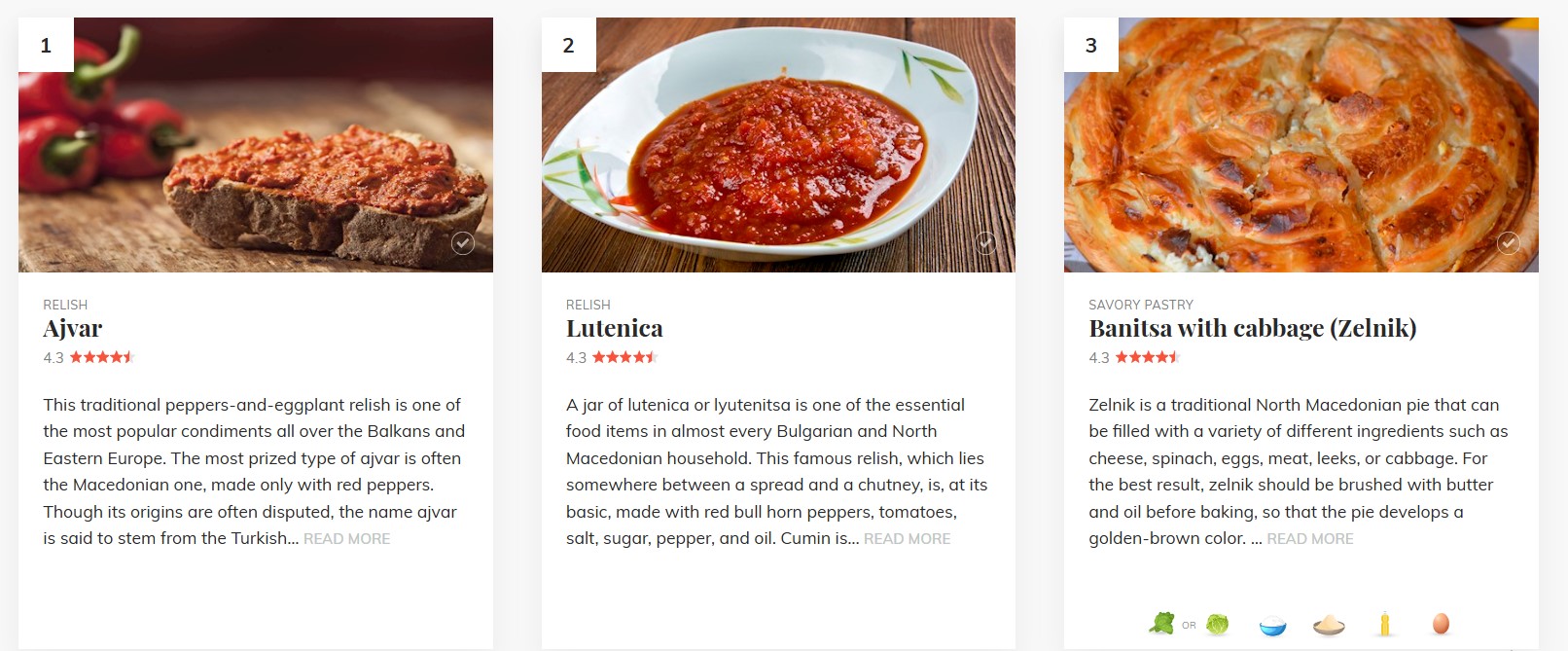Toggle the checkmark on the Zelnik photo

click(x=1509, y=243)
